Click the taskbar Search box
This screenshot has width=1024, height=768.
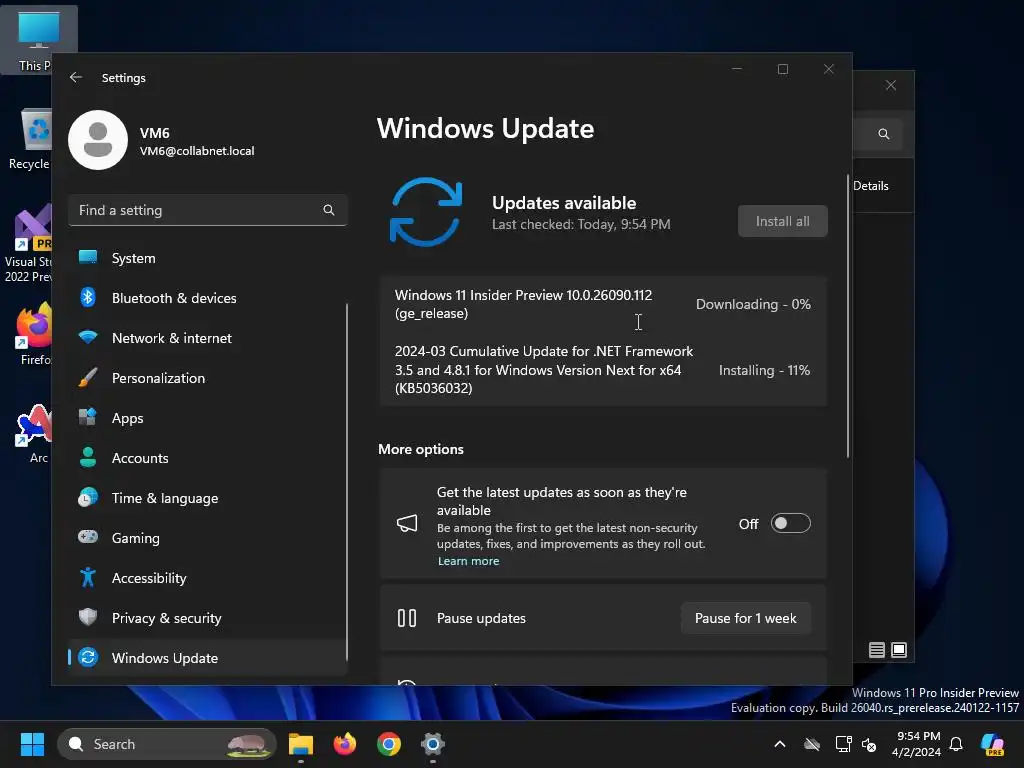pos(167,744)
